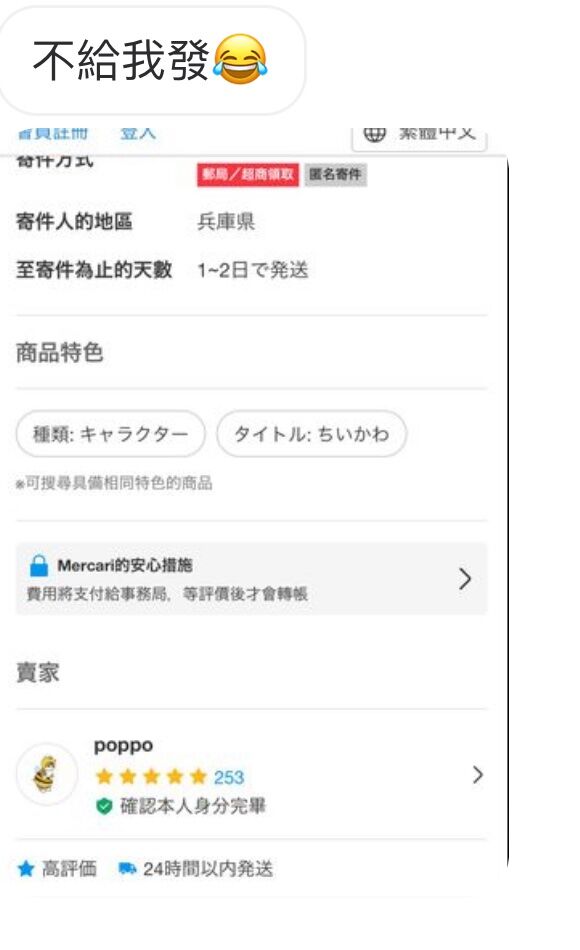580x950 pixels.
Task: Open seller review count 253
Action: click(x=228, y=777)
